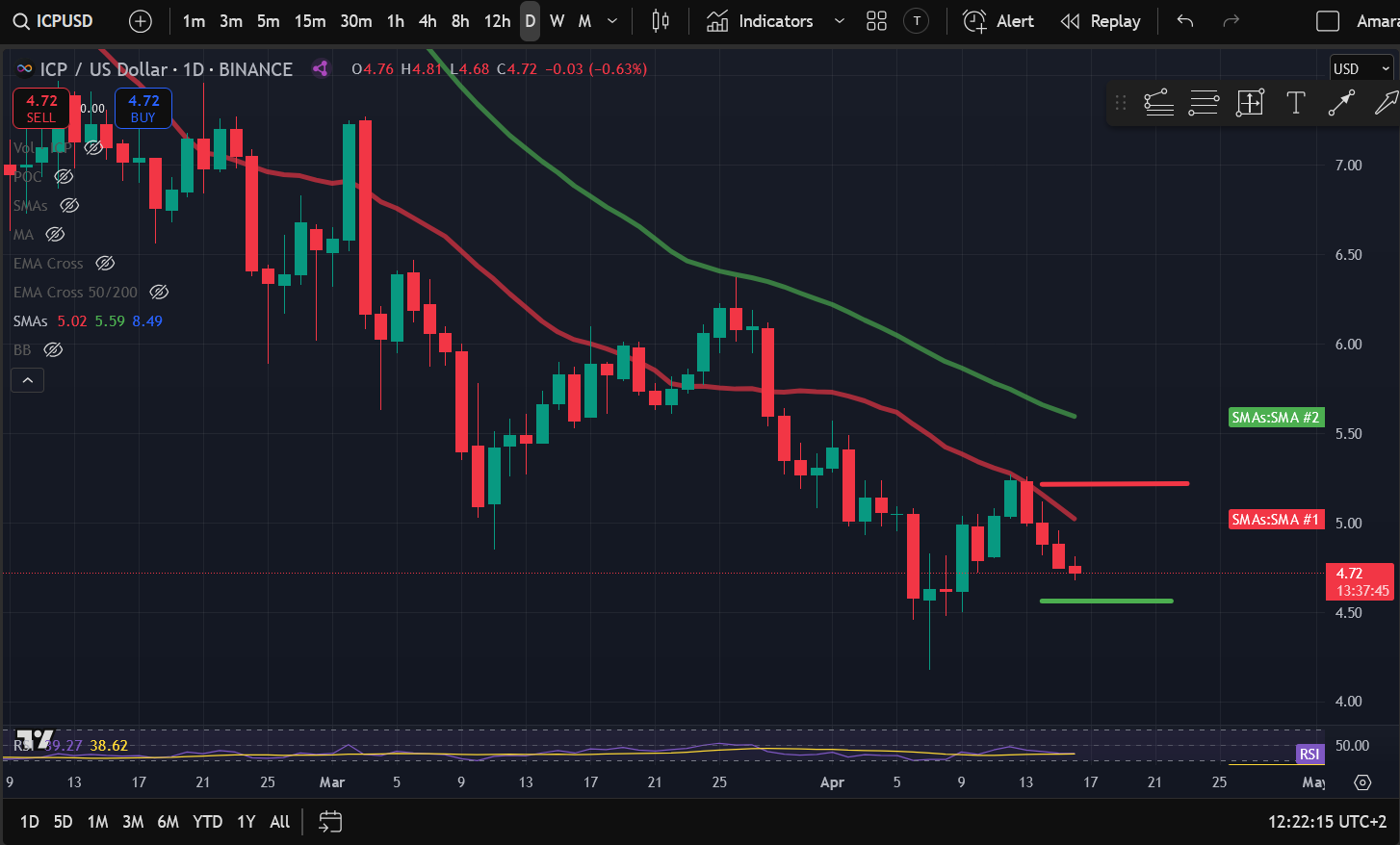Open the Indicators dialog
Image resolution: width=1400 pixels, height=845 pixels.
point(760,21)
